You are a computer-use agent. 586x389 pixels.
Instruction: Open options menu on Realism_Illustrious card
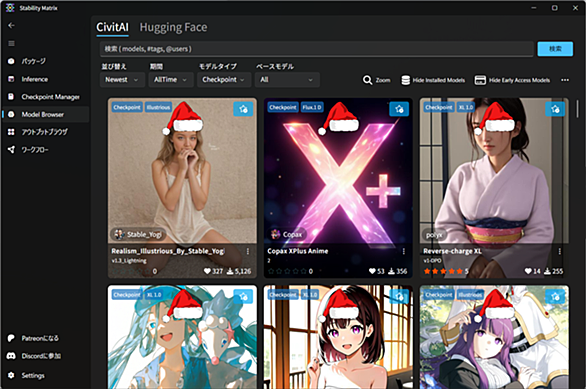pos(248,251)
